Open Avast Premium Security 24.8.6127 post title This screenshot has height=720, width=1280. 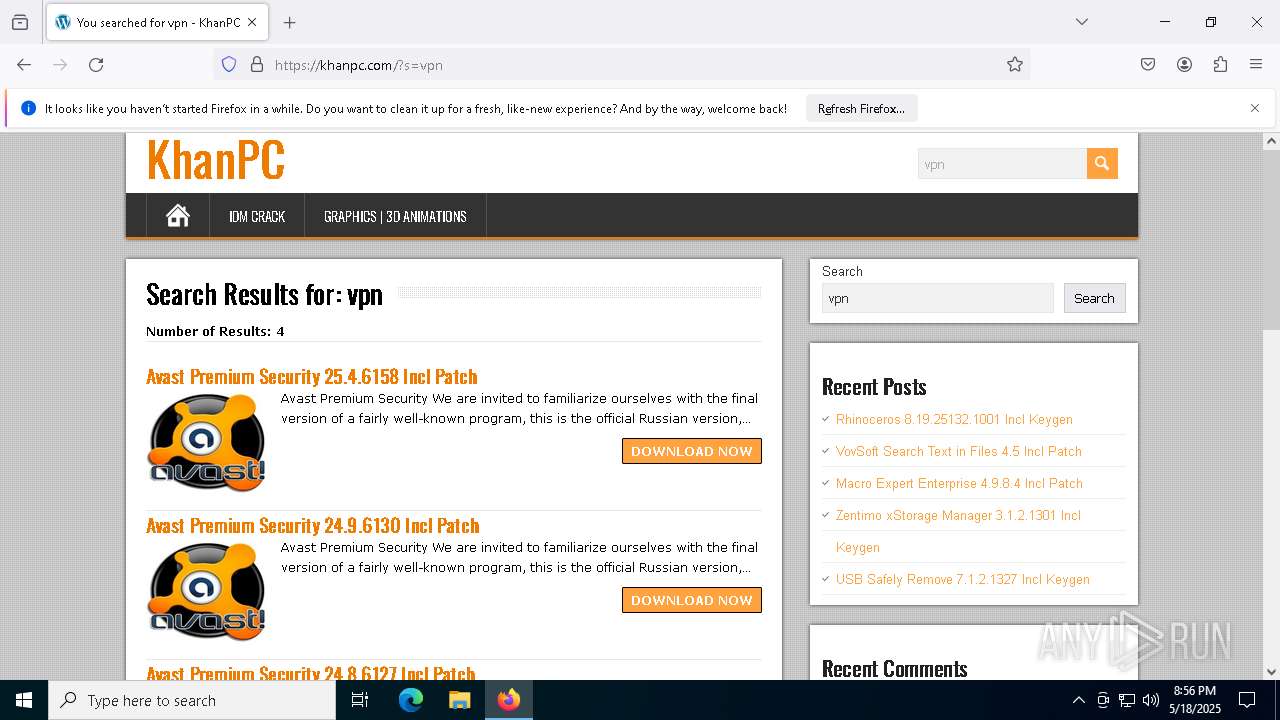coord(311,673)
